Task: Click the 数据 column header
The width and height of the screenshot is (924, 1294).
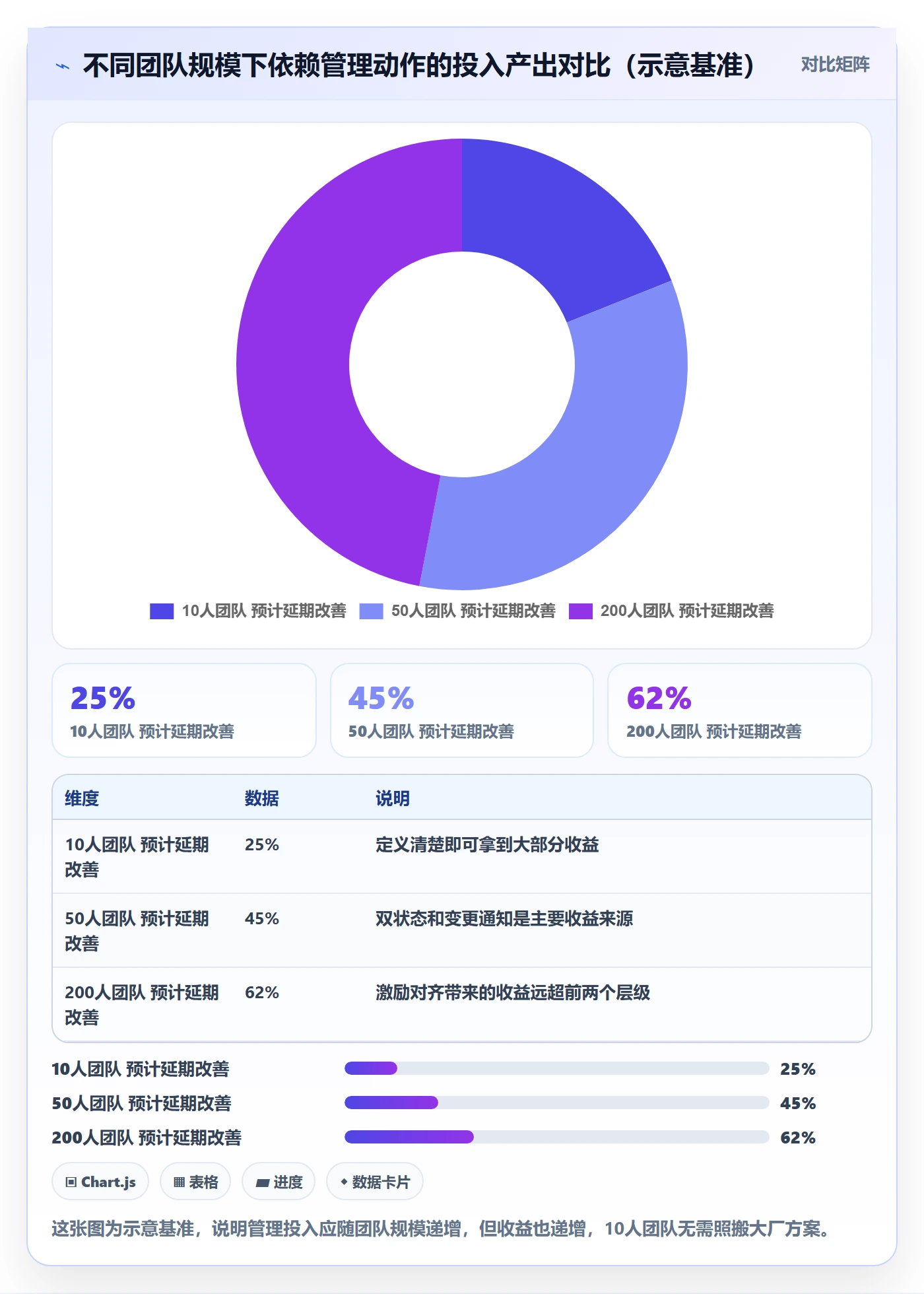Action: (x=262, y=798)
